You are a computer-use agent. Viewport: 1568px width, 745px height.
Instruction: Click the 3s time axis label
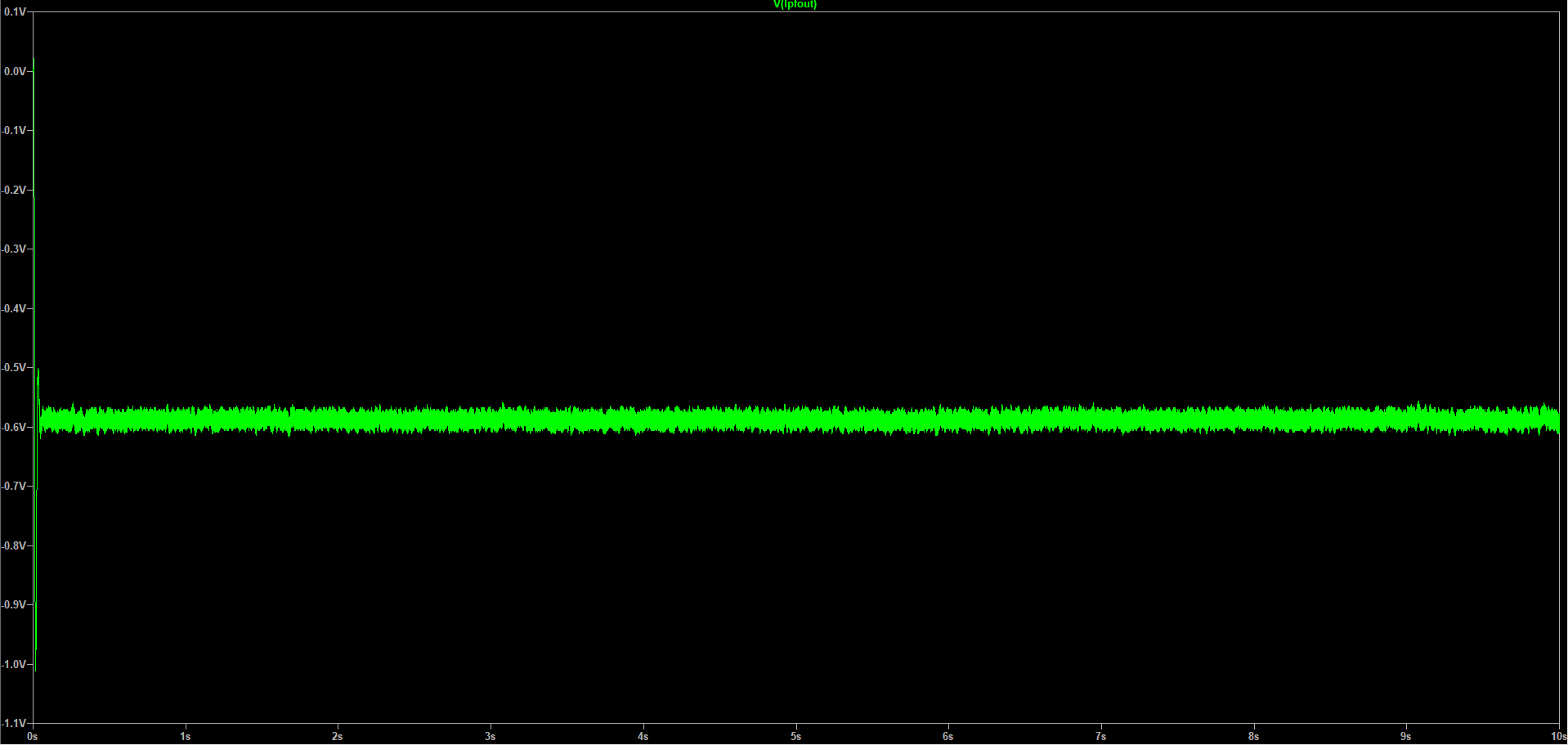(491, 737)
